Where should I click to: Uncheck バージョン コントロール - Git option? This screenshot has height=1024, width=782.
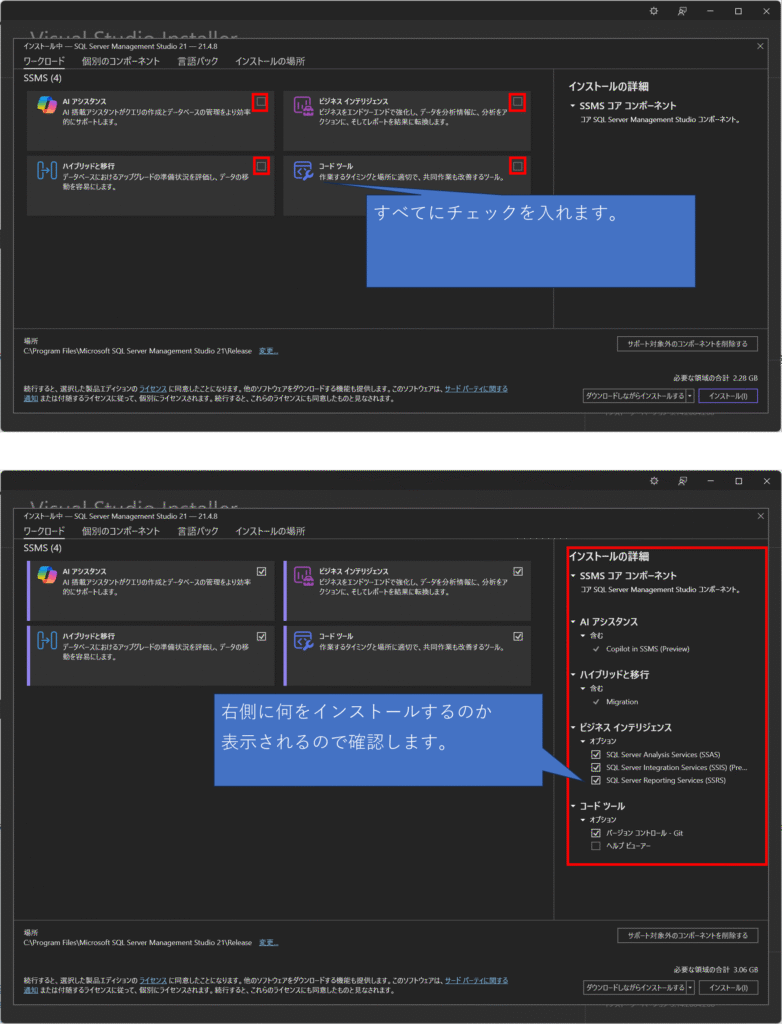tap(596, 833)
